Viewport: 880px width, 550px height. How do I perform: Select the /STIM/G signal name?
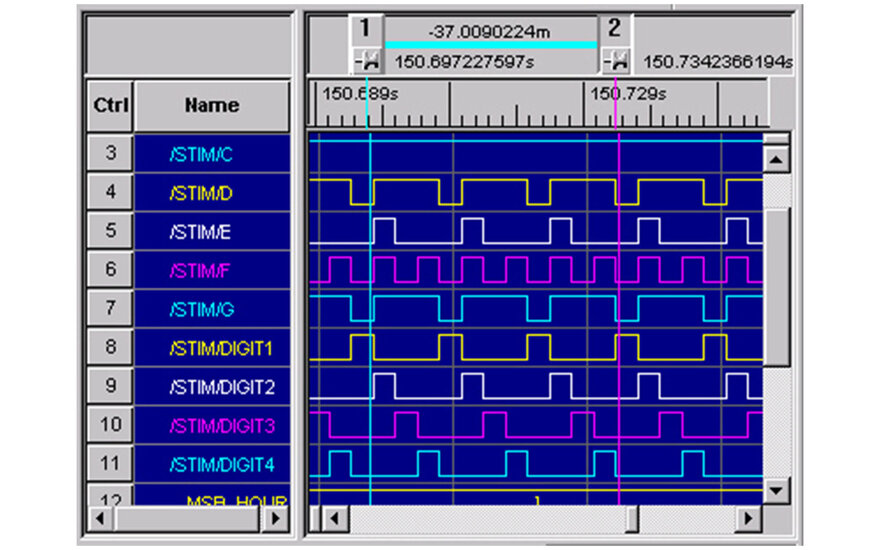pyautogui.click(x=201, y=309)
